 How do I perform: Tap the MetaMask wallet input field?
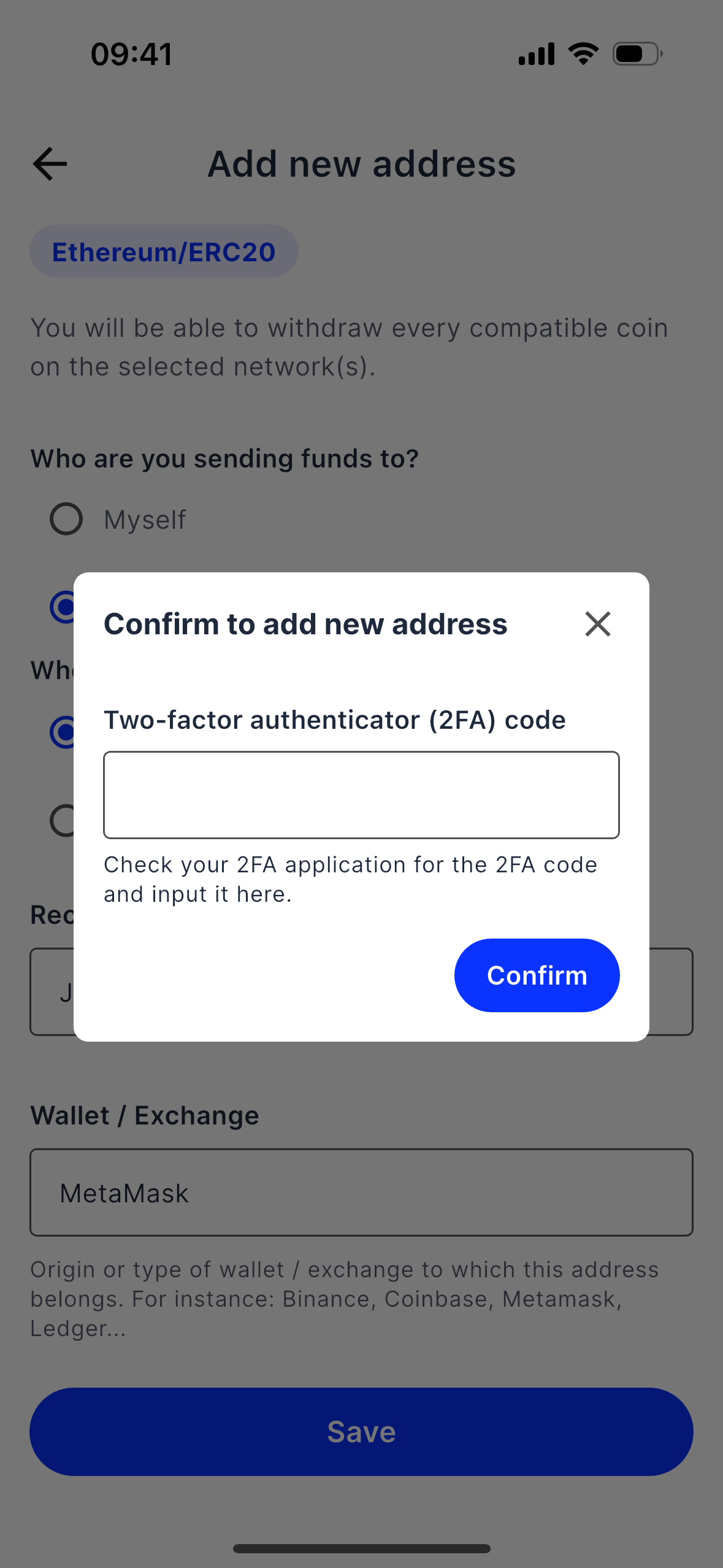[x=361, y=1192]
